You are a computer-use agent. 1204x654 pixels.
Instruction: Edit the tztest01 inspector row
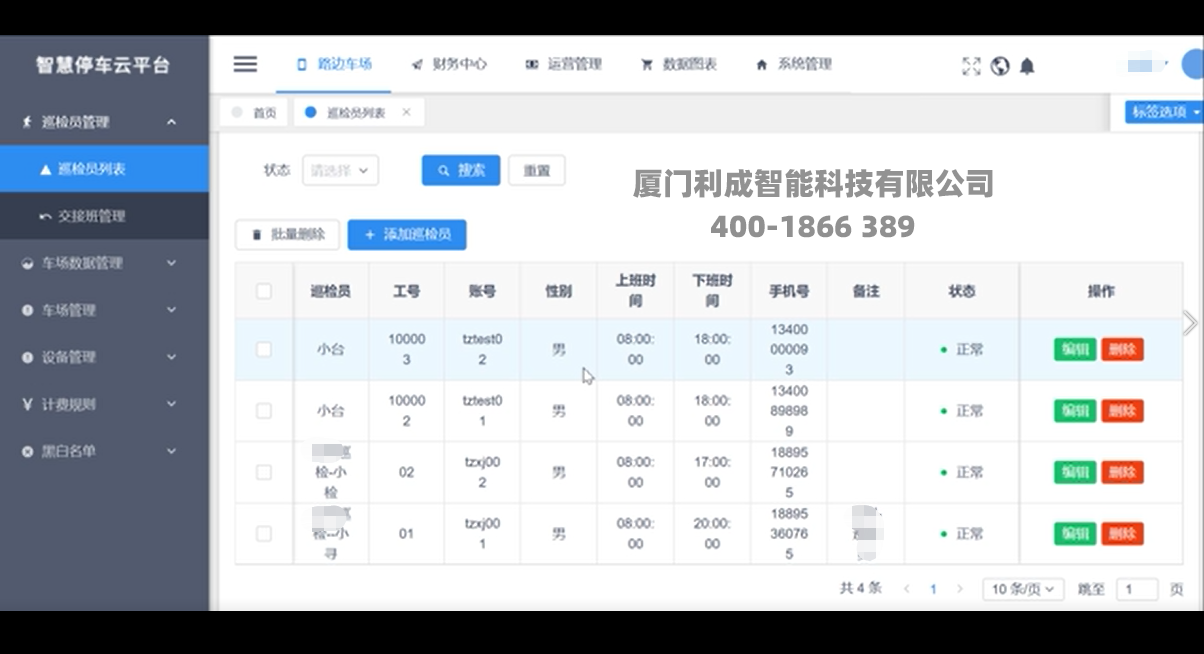1075,411
